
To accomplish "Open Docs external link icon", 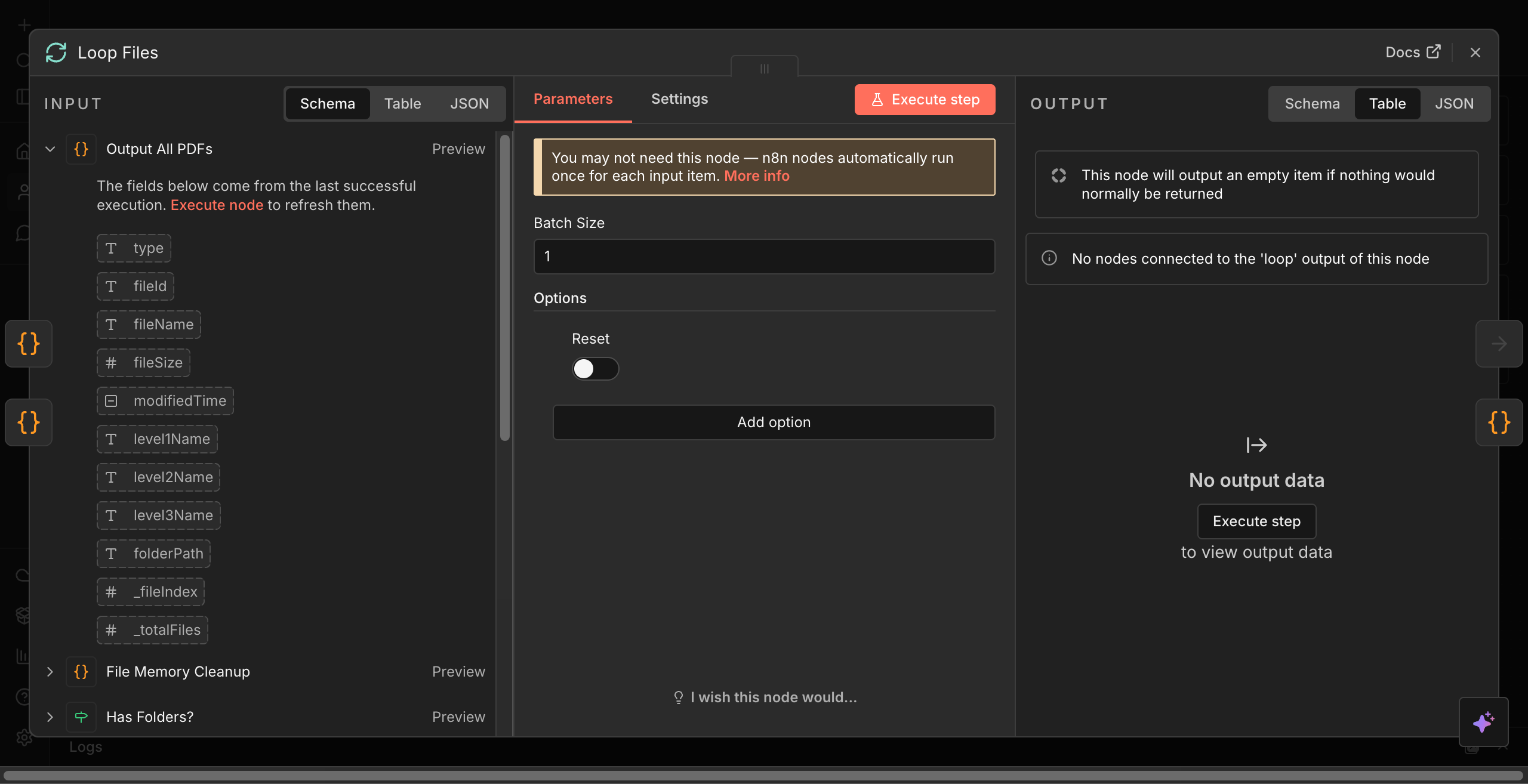I will pos(1434,52).
